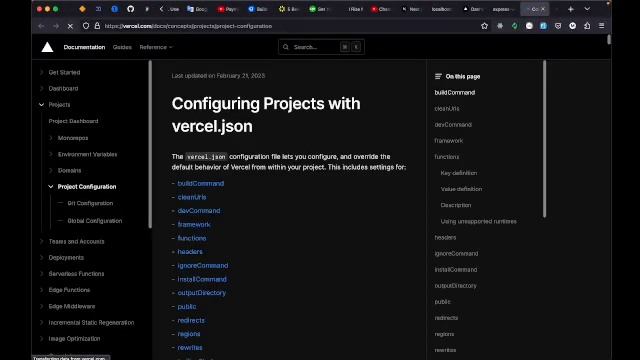Viewport: 640px width, 360px height.
Task: Click the padlock site info icon
Action: [97, 26]
